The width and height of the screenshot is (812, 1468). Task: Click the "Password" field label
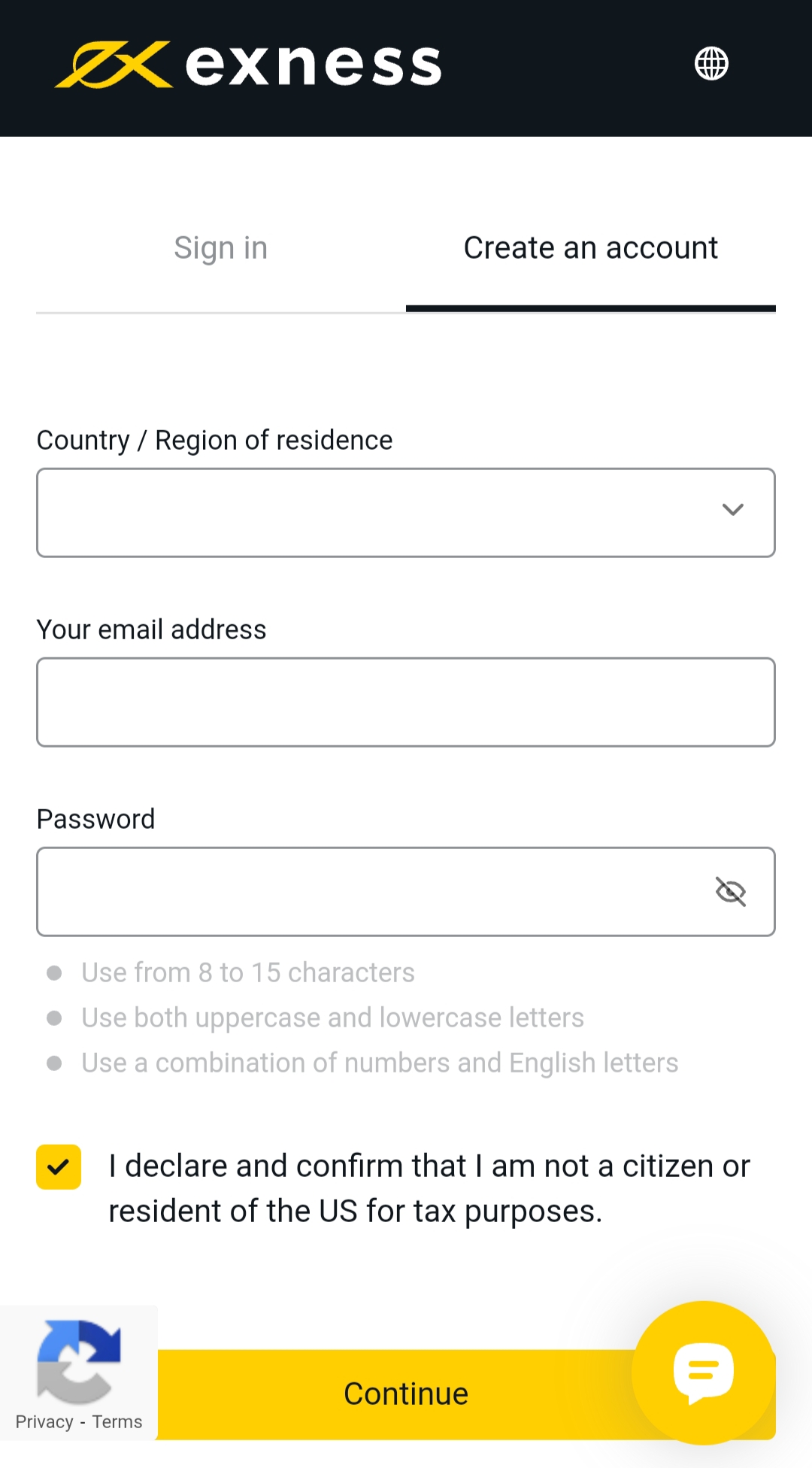pos(96,819)
